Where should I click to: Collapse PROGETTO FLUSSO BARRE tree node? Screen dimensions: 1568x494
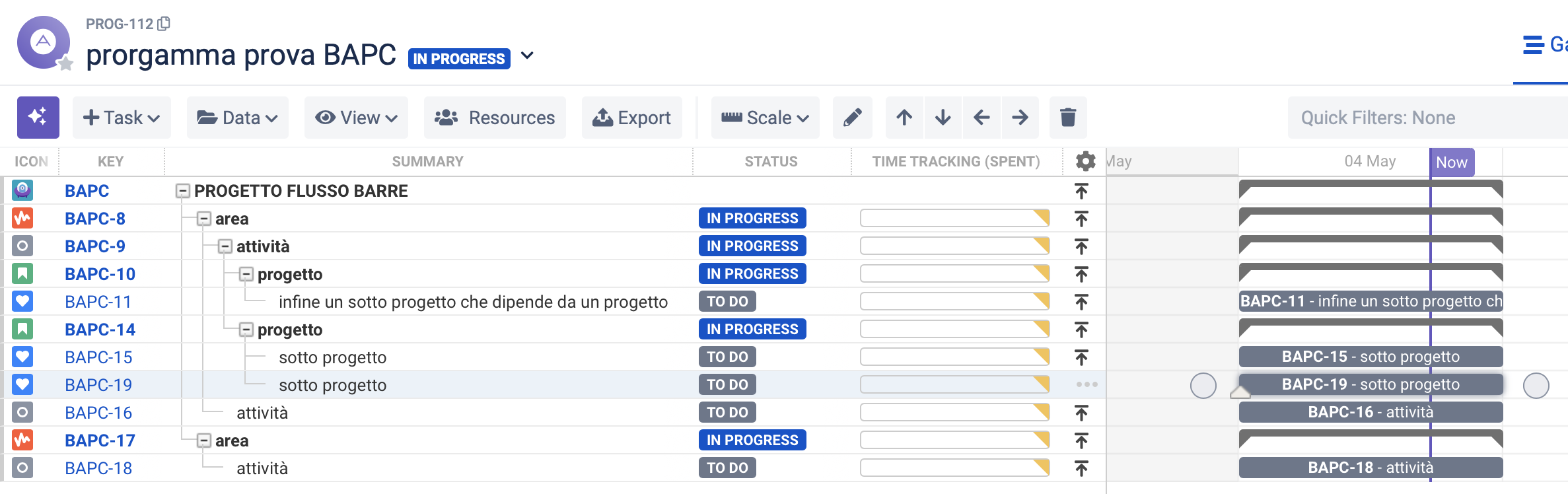pos(183,191)
